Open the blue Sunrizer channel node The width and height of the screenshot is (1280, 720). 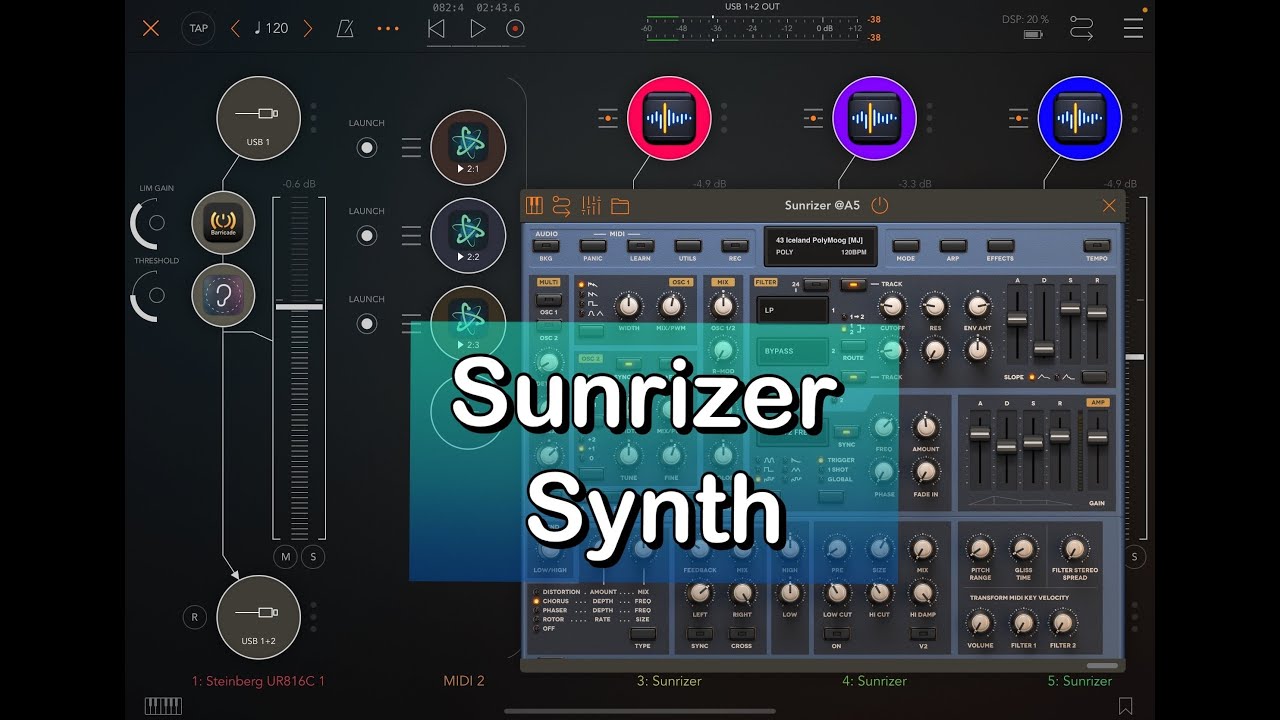[x=1079, y=118]
